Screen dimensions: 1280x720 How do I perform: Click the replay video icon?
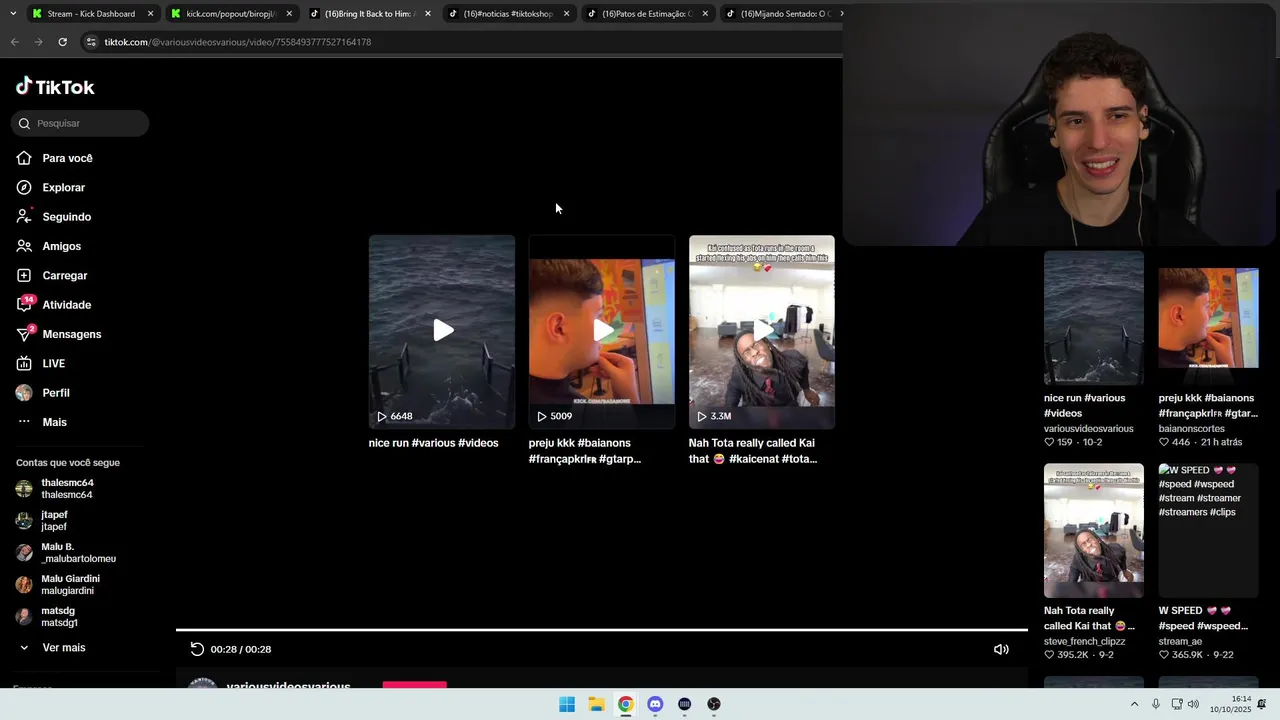pyautogui.click(x=197, y=649)
